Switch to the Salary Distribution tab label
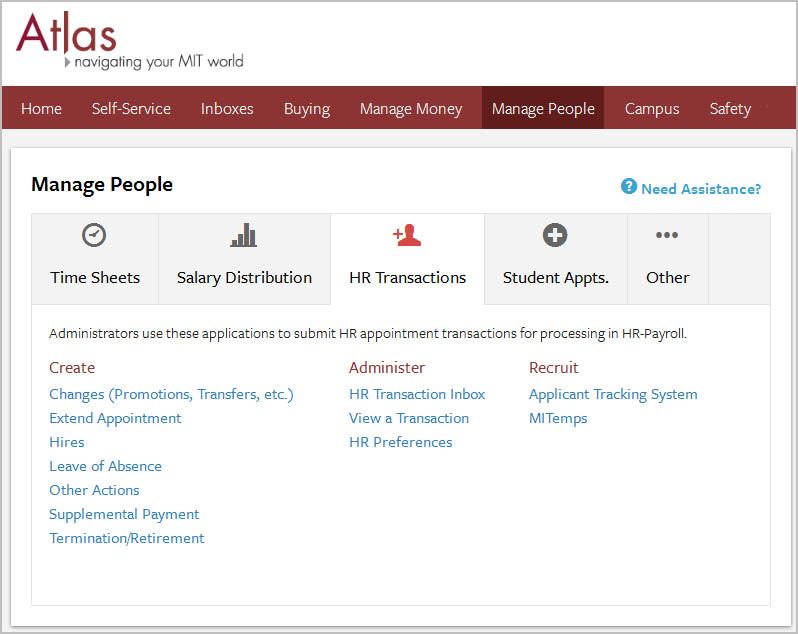This screenshot has width=798, height=634. (x=244, y=278)
